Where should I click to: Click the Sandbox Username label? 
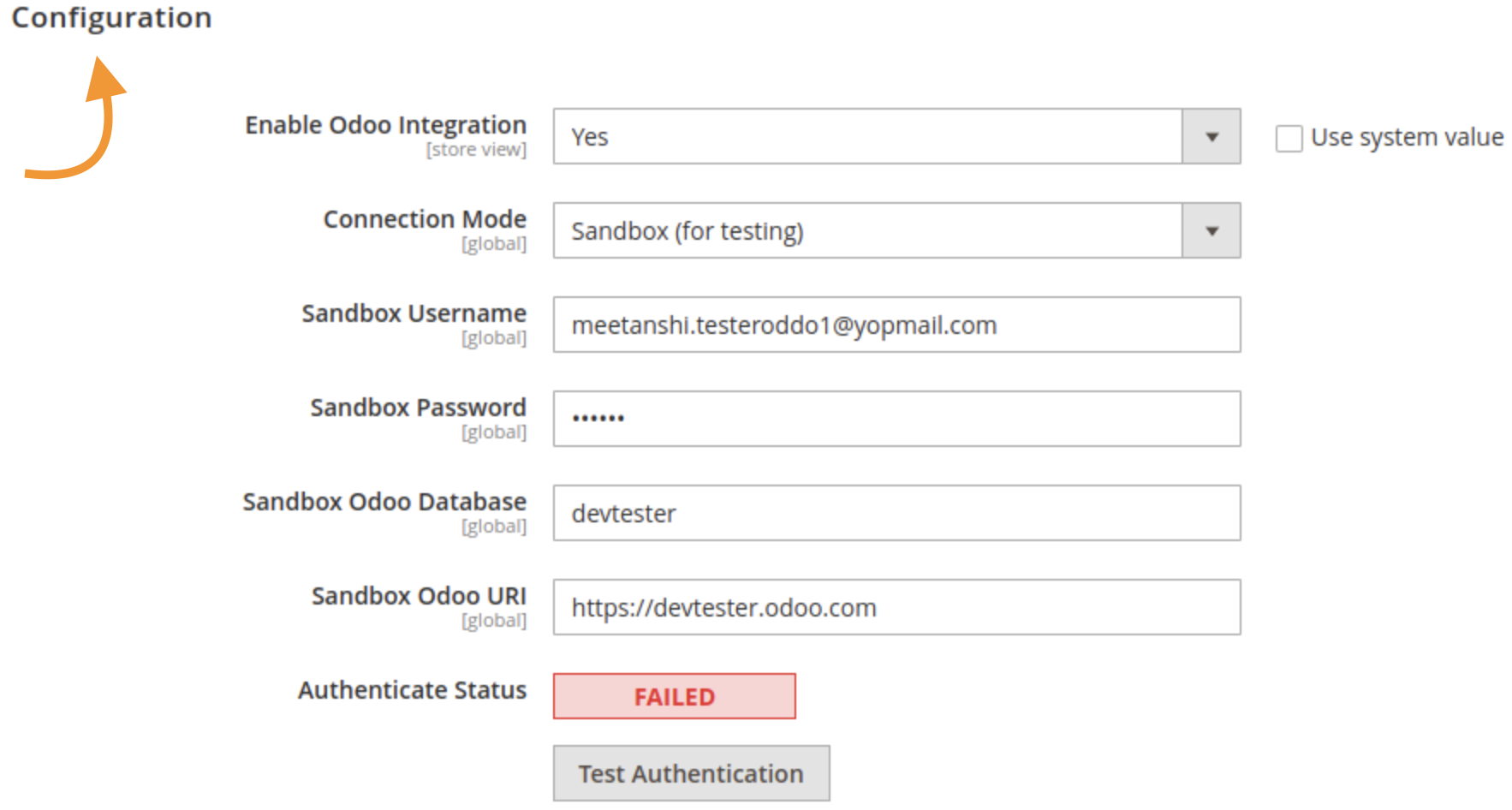(414, 313)
